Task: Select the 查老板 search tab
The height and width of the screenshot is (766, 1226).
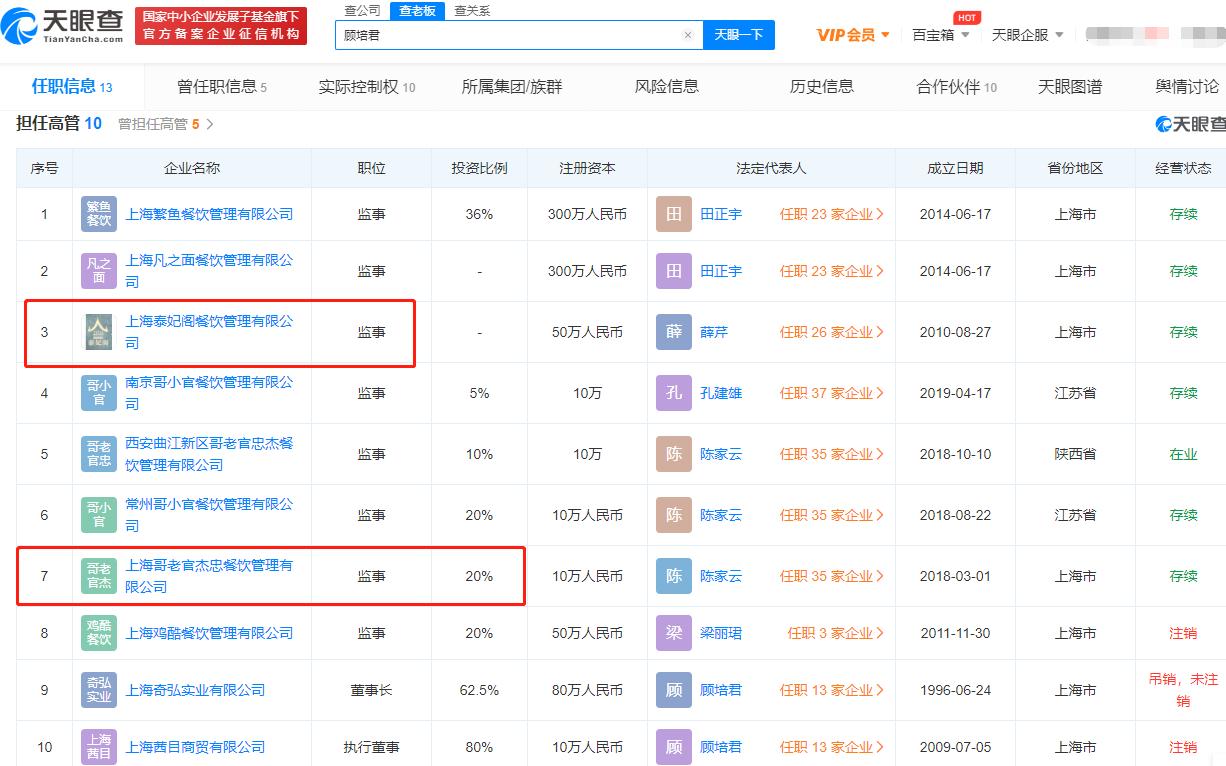Action: [x=417, y=11]
